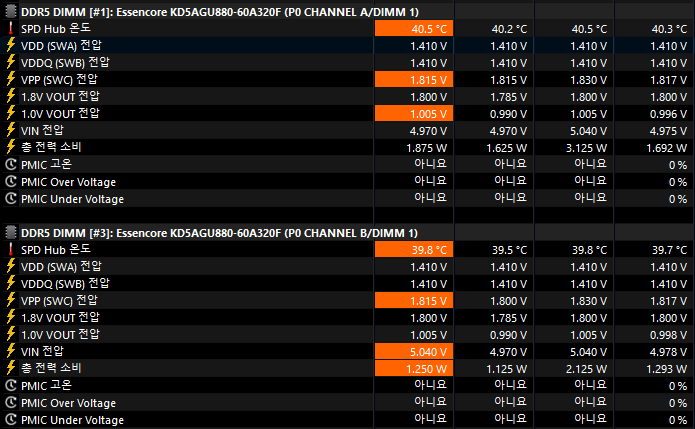695x429 pixels.
Task: Click lightning icon beside DIMM #3 1.0V VOUT
Action: 11,334
